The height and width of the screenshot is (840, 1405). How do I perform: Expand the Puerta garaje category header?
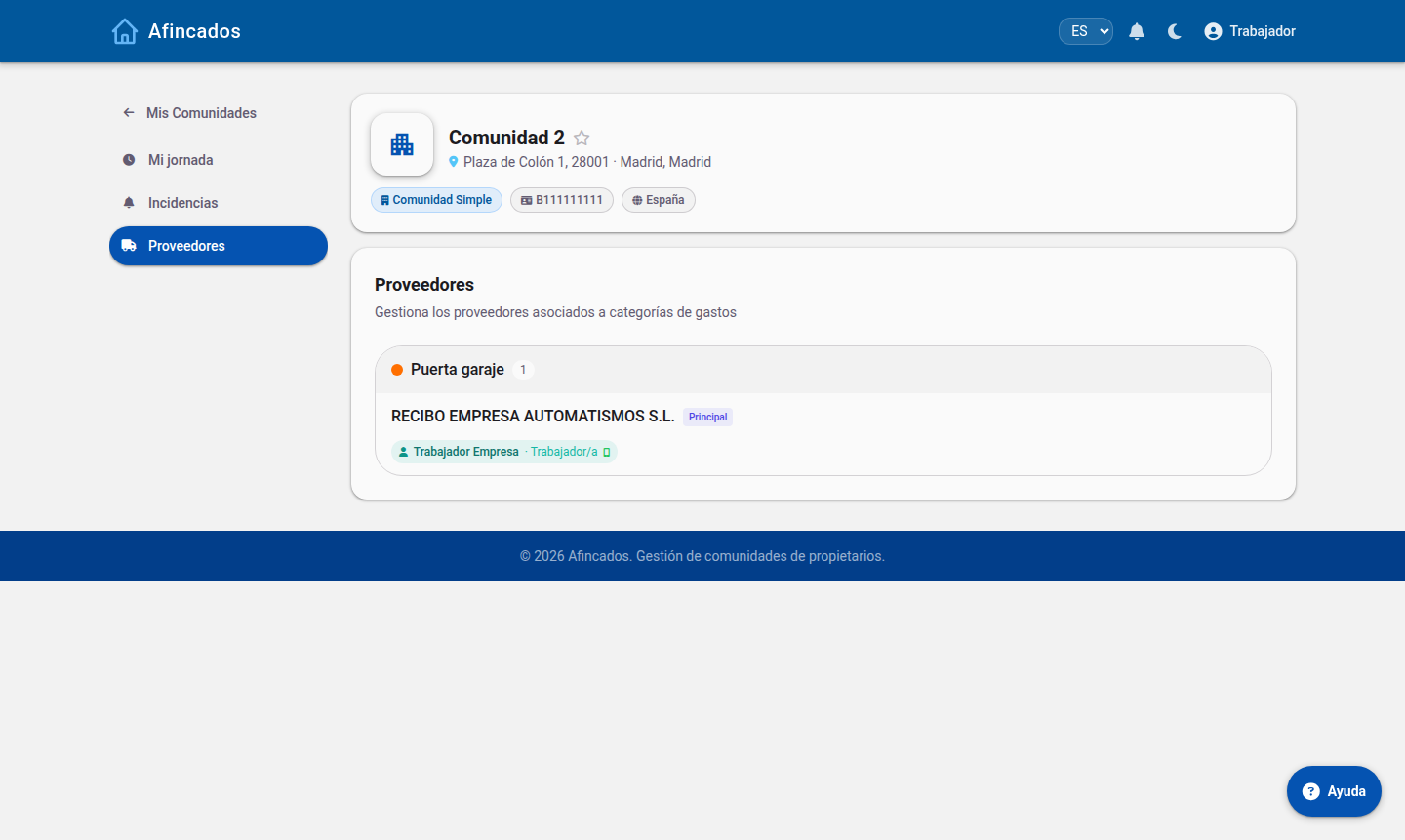[x=823, y=370]
